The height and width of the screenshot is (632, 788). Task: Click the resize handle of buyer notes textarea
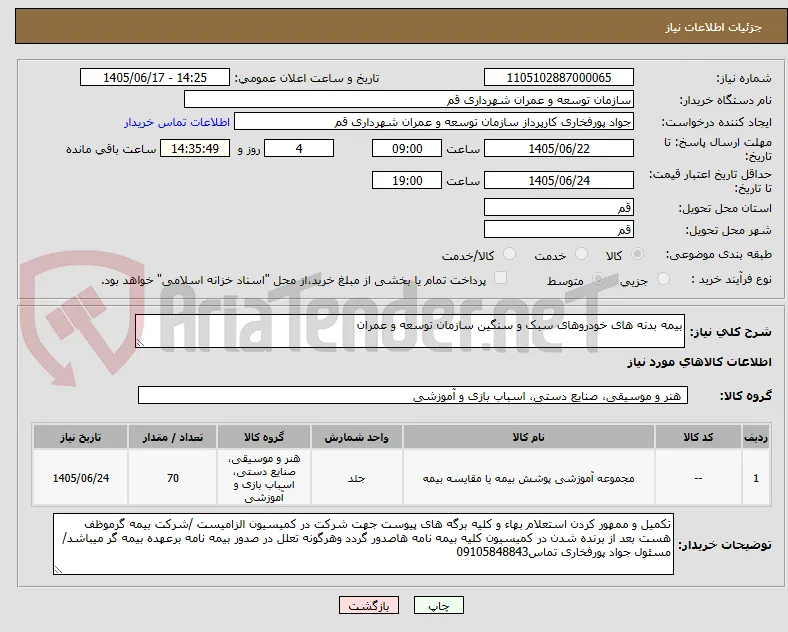point(58,570)
